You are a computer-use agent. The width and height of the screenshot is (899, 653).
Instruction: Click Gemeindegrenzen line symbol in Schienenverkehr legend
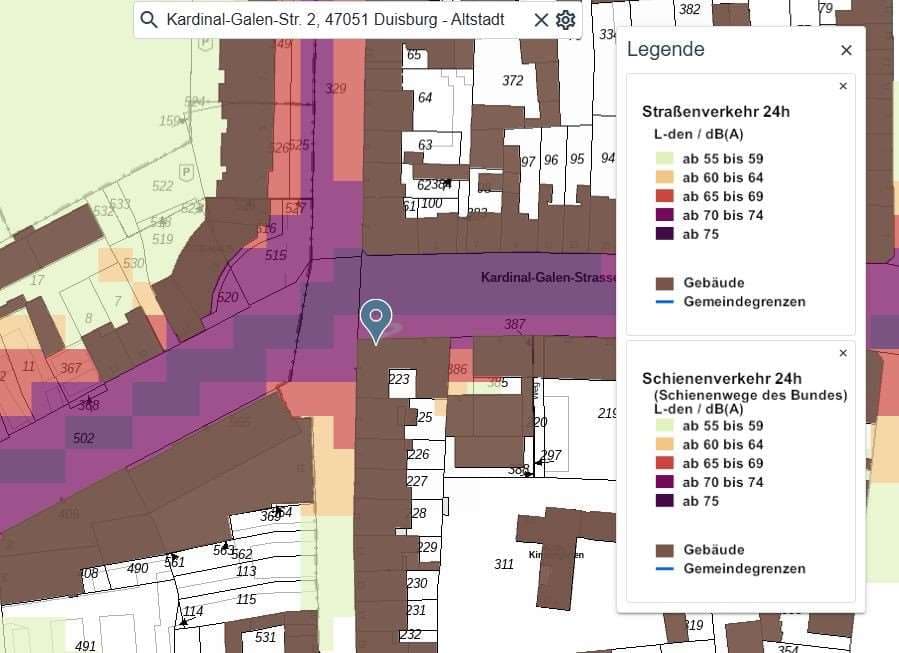point(665,569)
